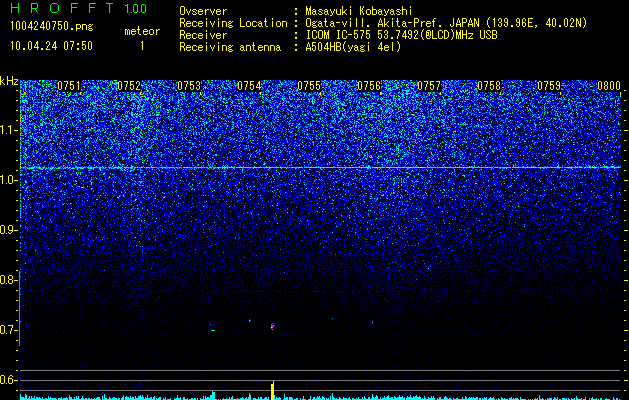Click the 0.6 kHz axis label
Image resolution: width=629 pixels, height=400 pixels.
(8, 380)
